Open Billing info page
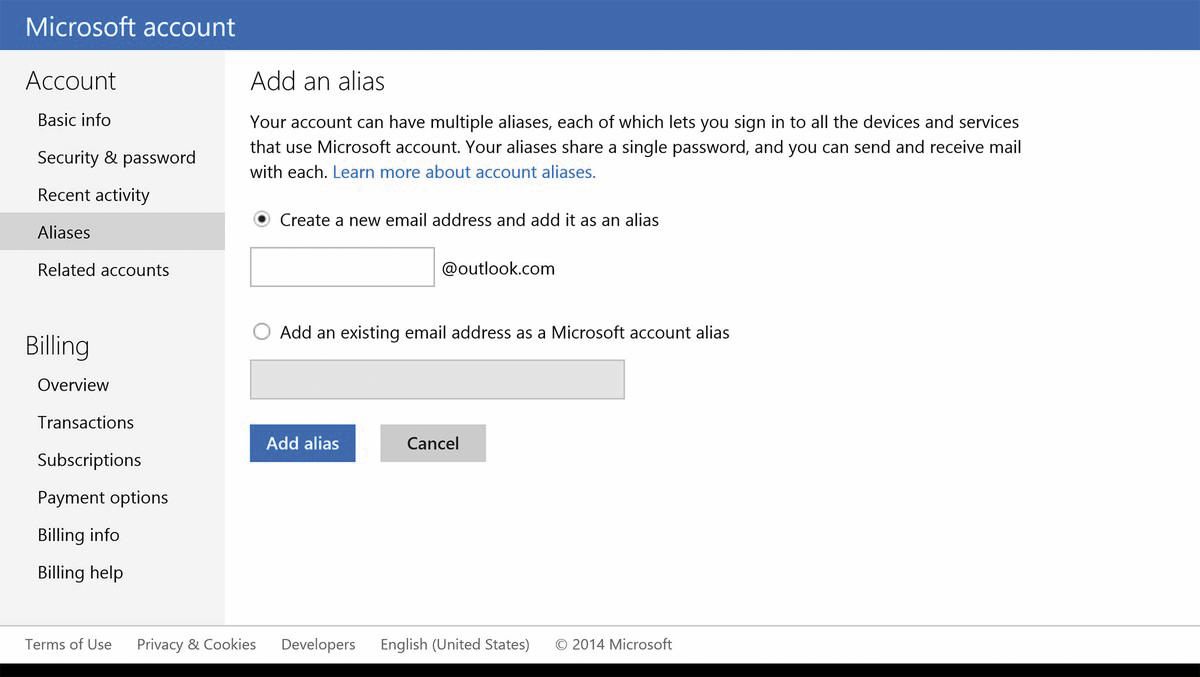The image size is (1200, 677). 78,535
